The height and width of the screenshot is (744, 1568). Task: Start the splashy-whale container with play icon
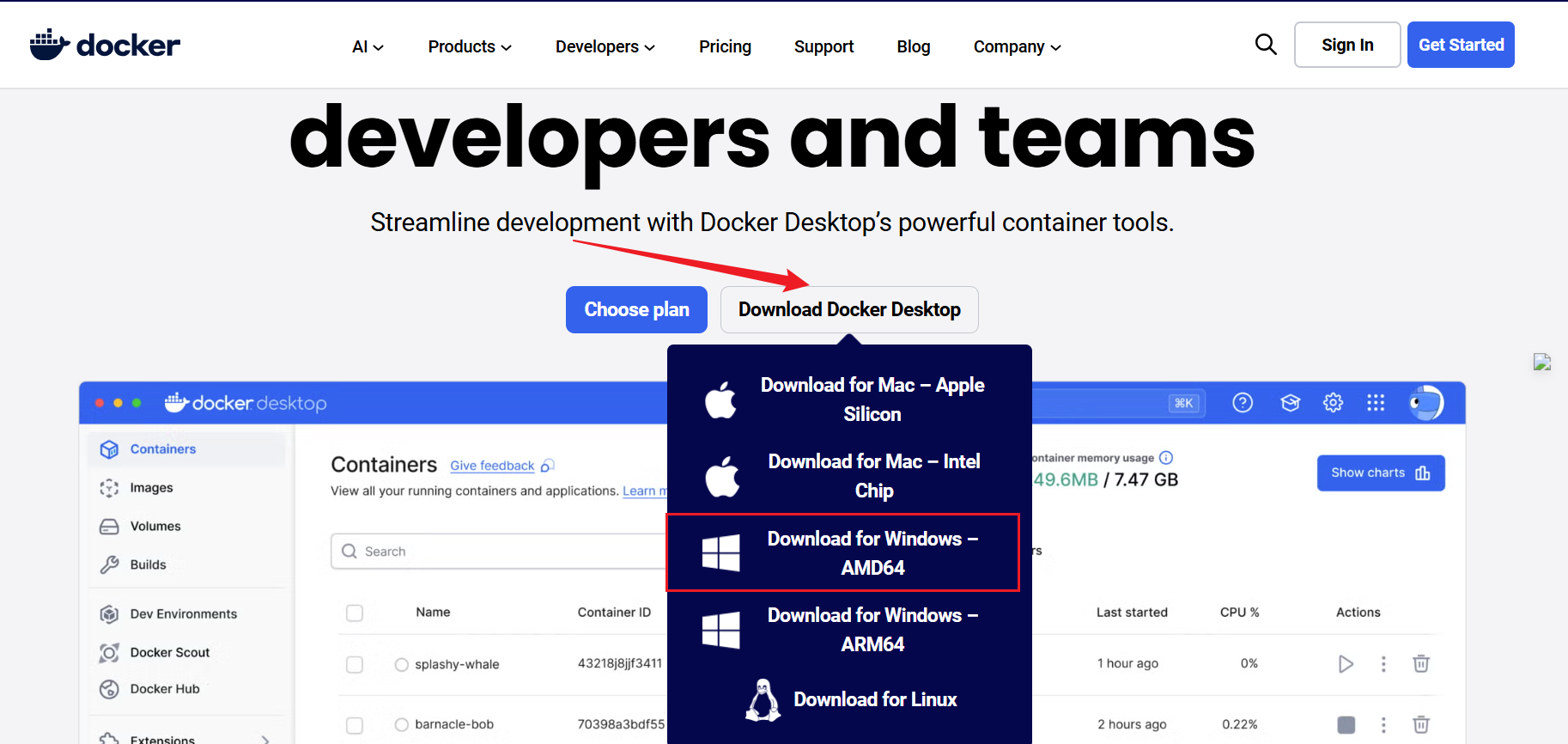coord(1346,664)
